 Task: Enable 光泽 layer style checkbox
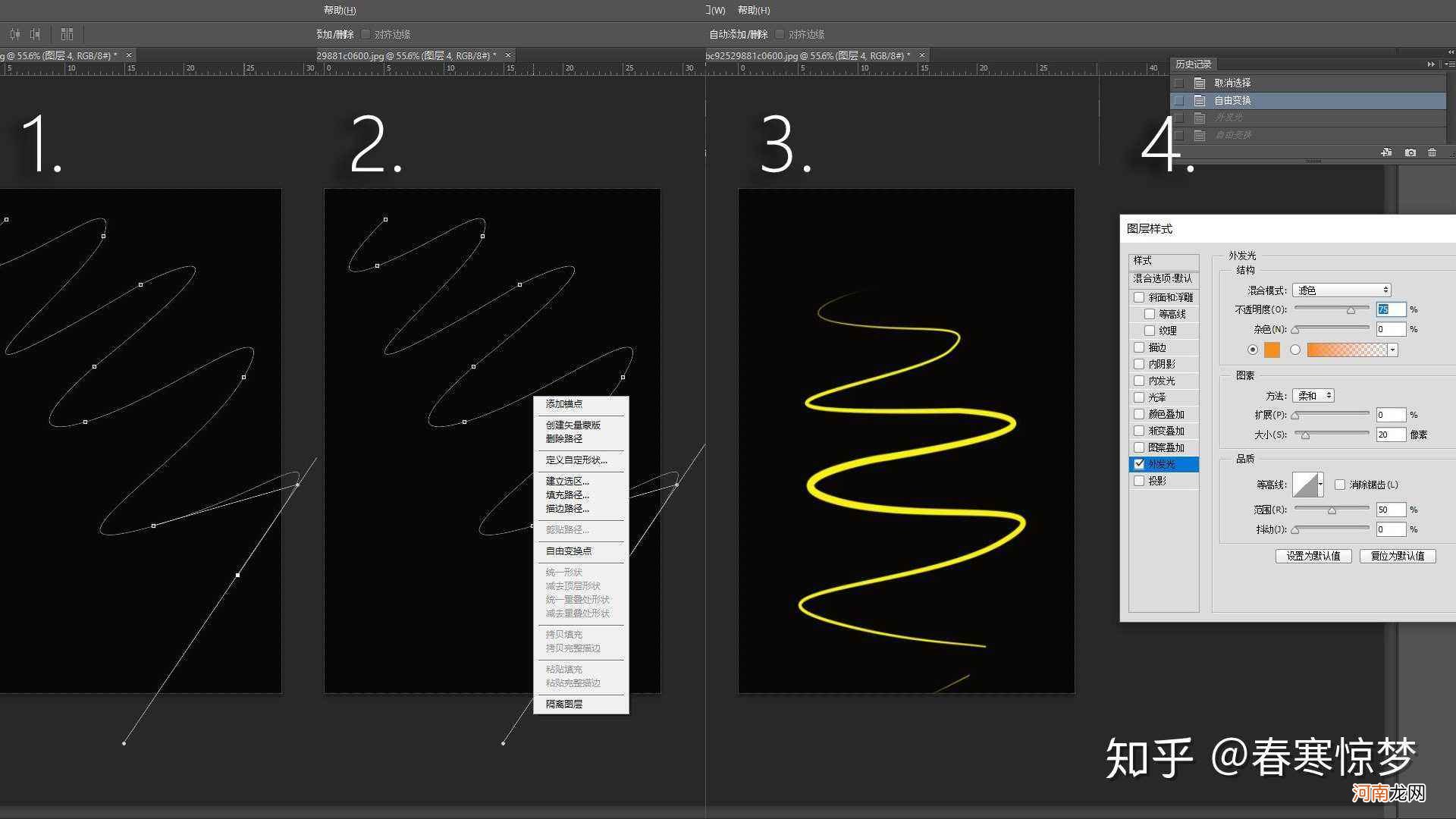[1139, 397]
